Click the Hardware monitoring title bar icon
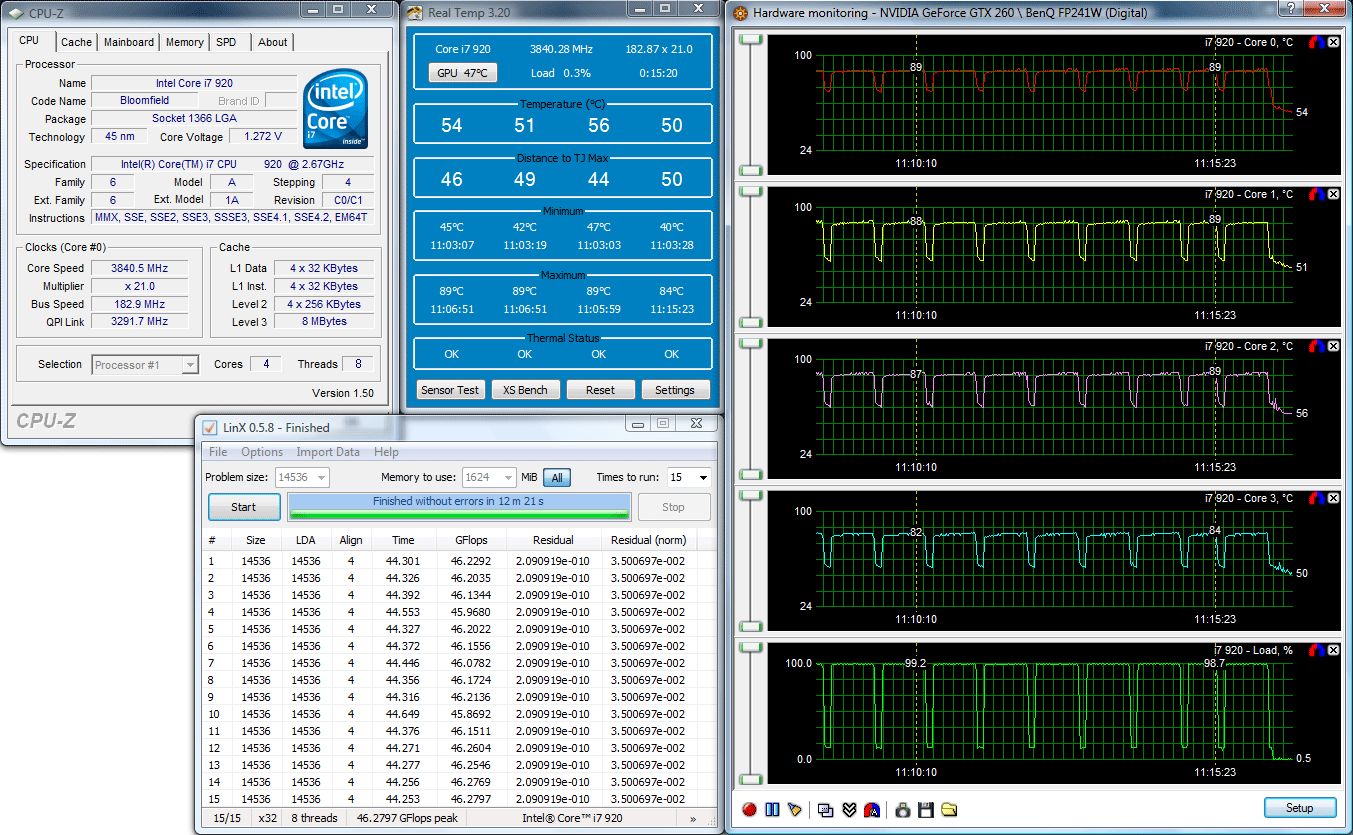Viewport: 1353px width, 835px height. [x=740, y=13]
